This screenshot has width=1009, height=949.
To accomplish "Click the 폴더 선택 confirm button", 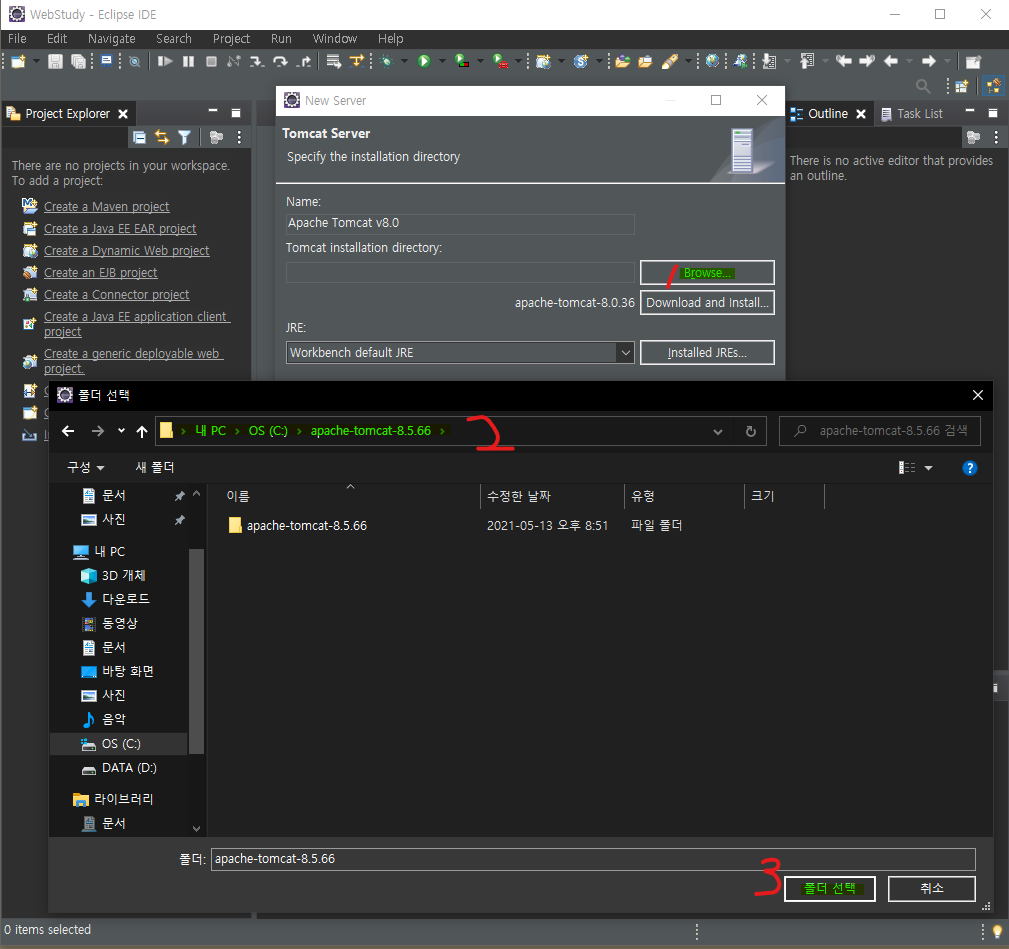I will (x=829, y=889).
